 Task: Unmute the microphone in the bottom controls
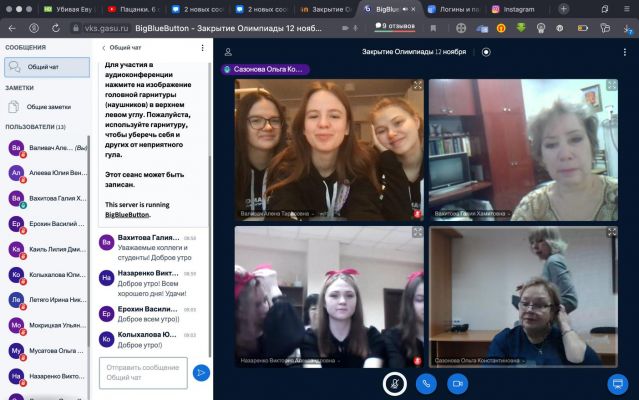pyautogui.click(x=394, y=384)
